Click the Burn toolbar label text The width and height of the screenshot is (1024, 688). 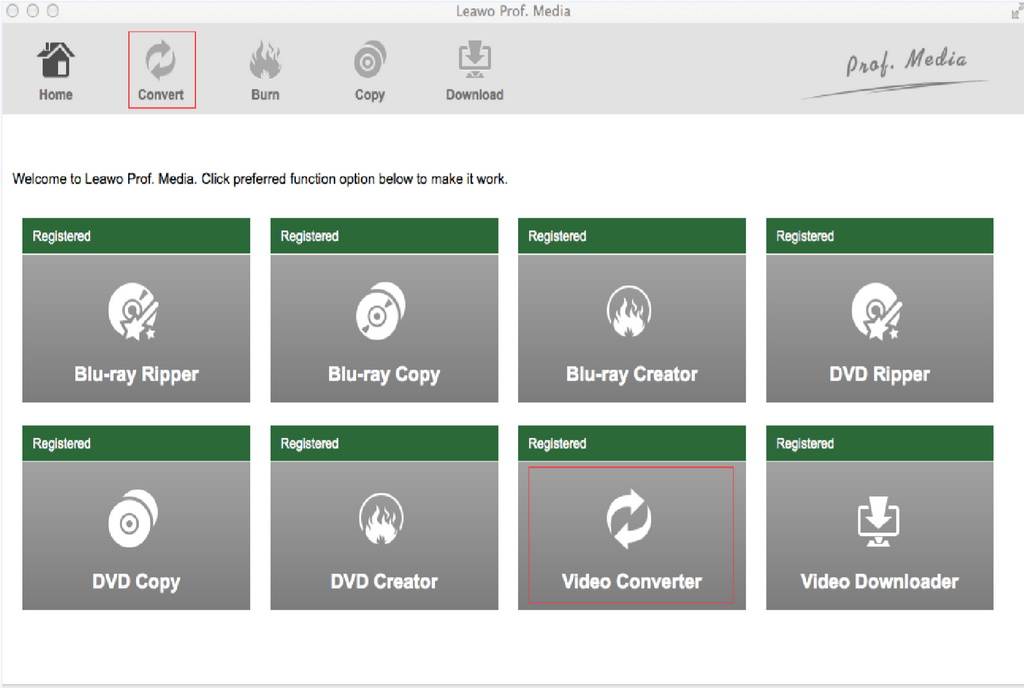point(265,95)
